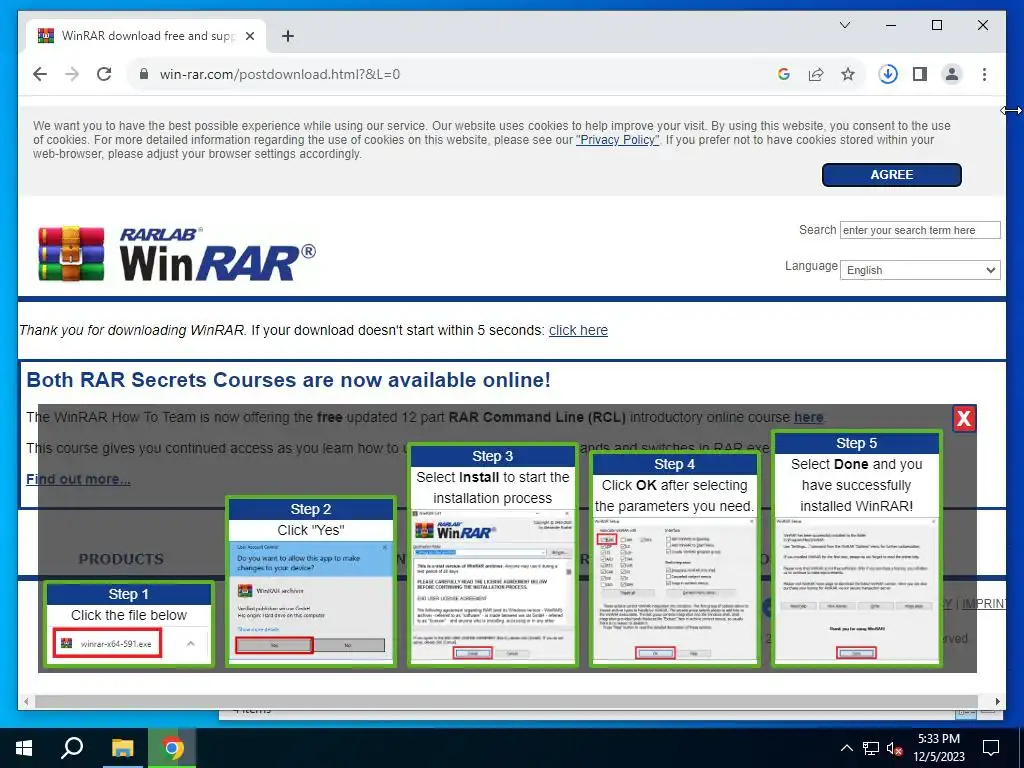Click the horizontal page scrollbar

coord(505,701)
